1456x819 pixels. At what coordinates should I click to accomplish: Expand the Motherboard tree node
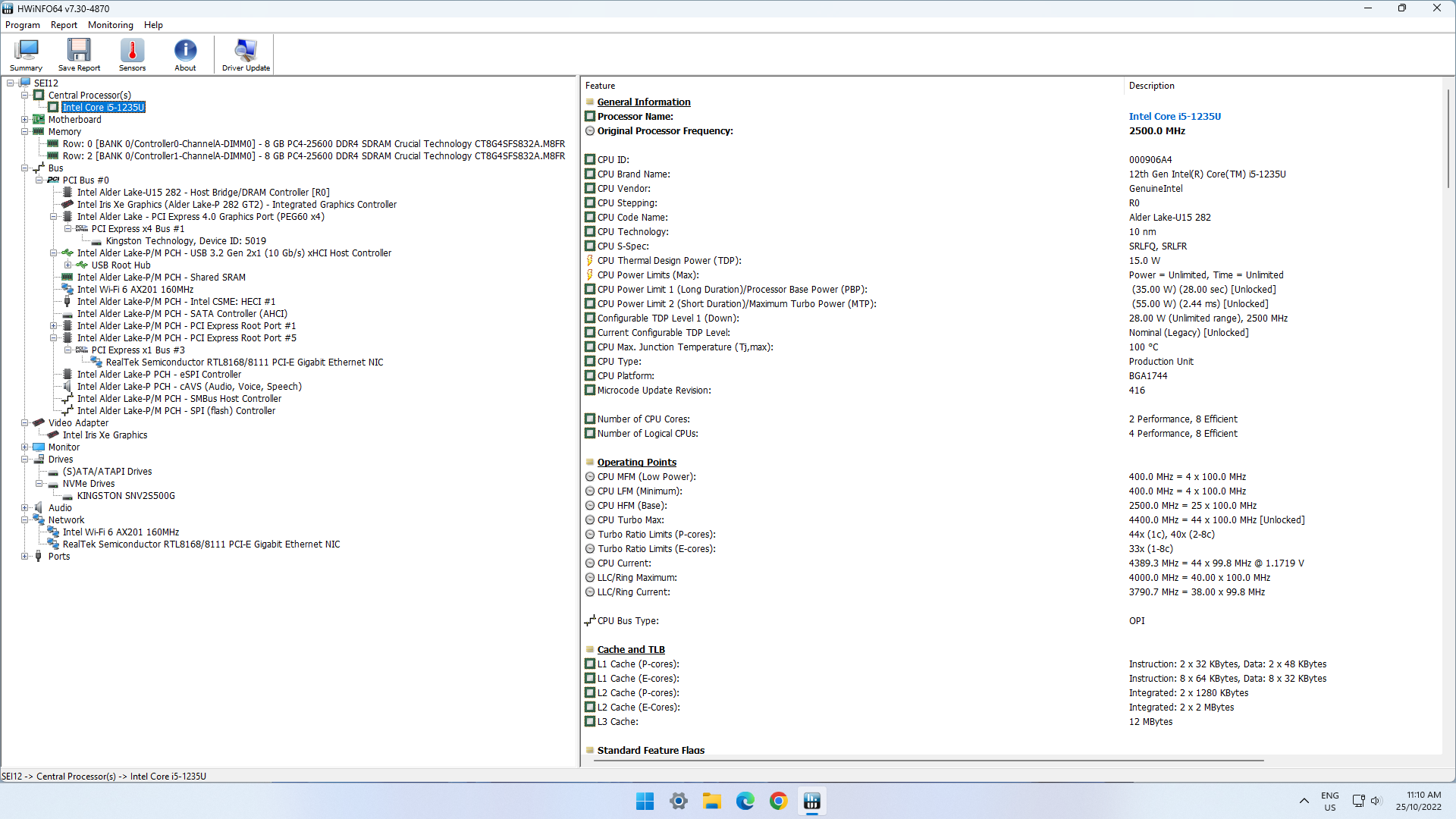click(25, 120)
